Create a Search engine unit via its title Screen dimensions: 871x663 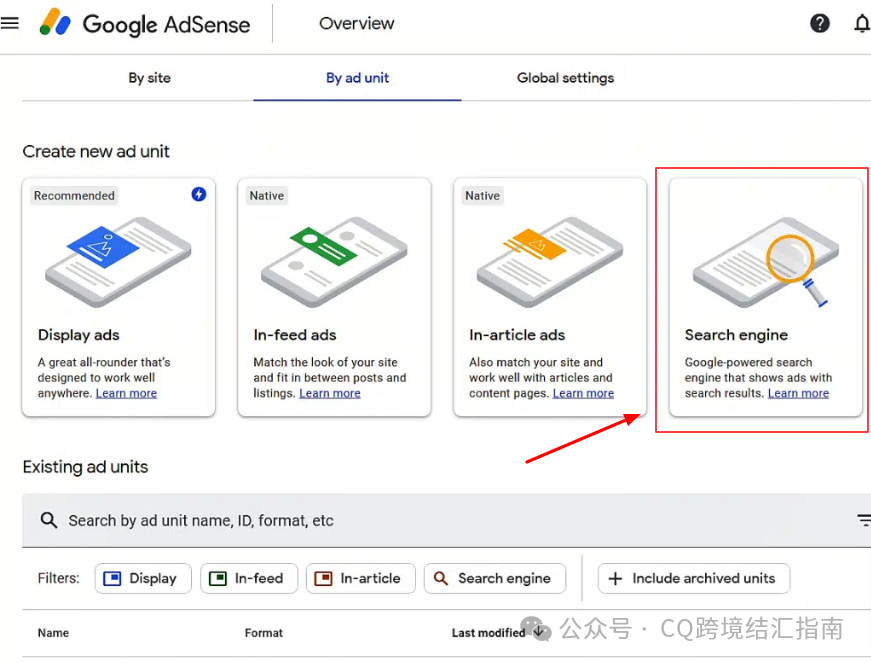click(736, 335)
